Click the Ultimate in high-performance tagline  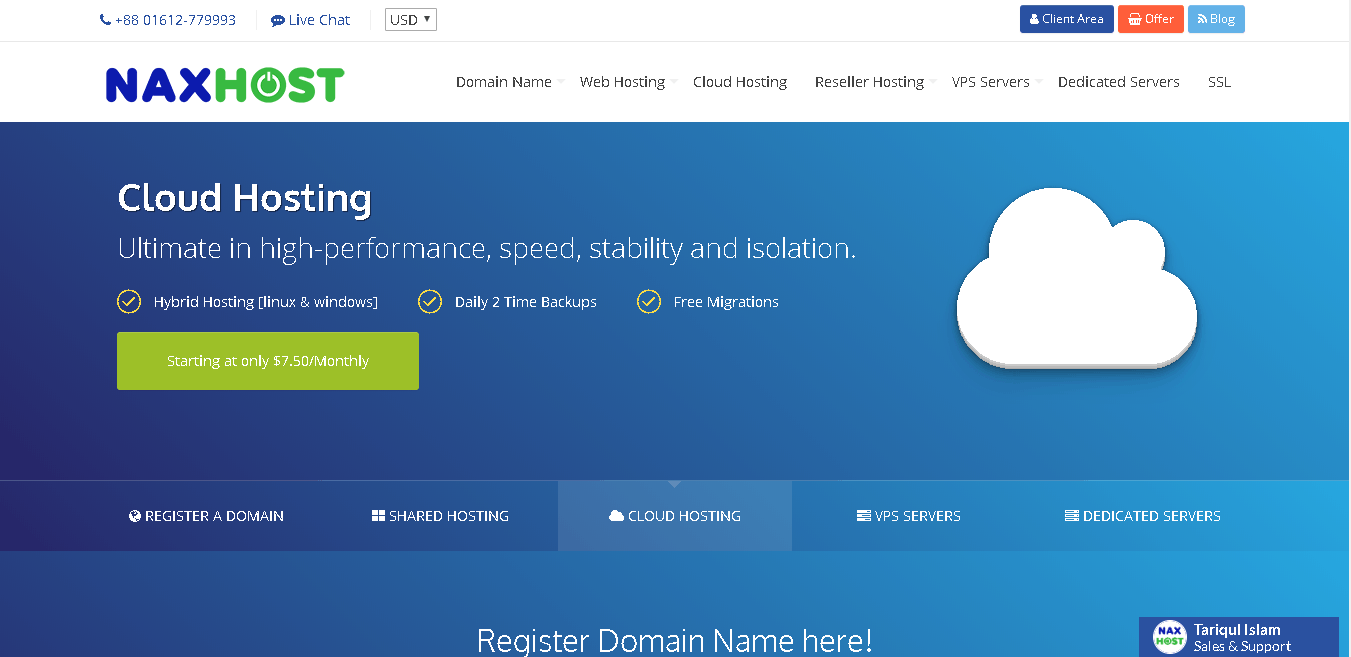point(487,248)
